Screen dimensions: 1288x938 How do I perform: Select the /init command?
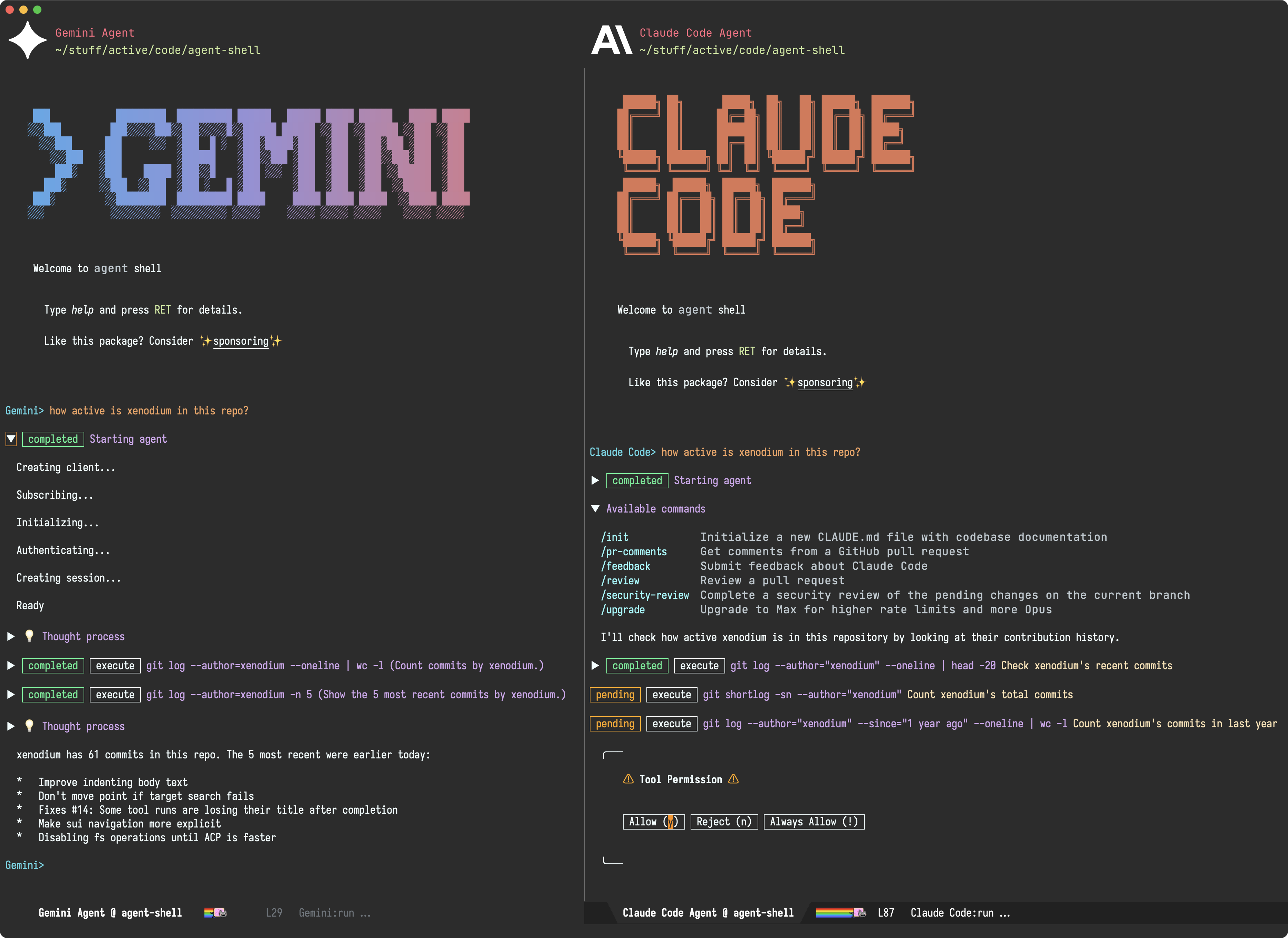(614, 537)
